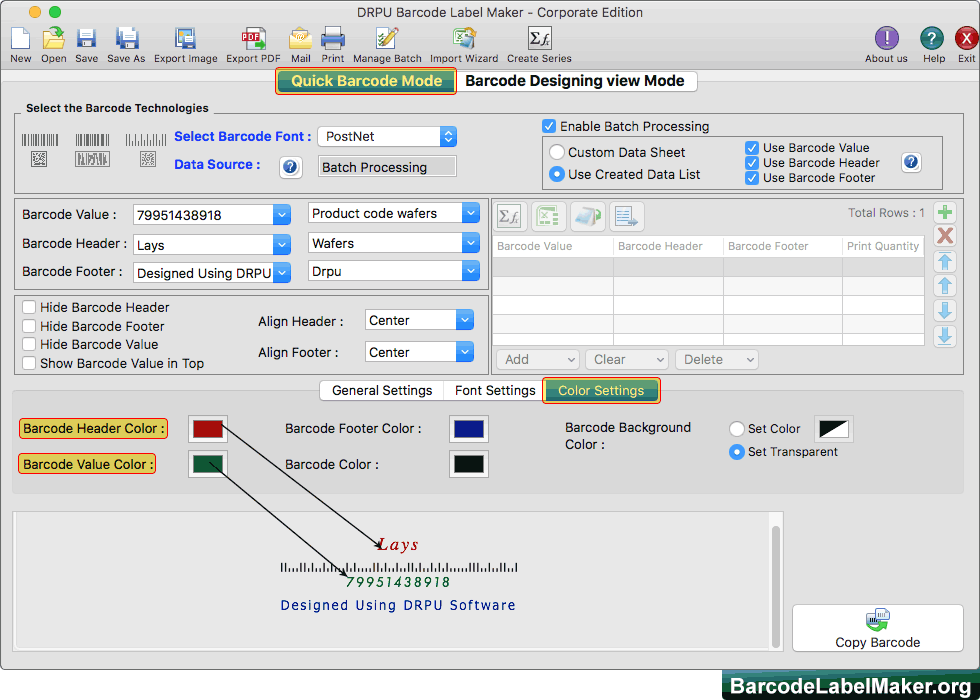
Task: Click the Data Source help question icon
Action: pyautogui.click(x=290, y=167)
